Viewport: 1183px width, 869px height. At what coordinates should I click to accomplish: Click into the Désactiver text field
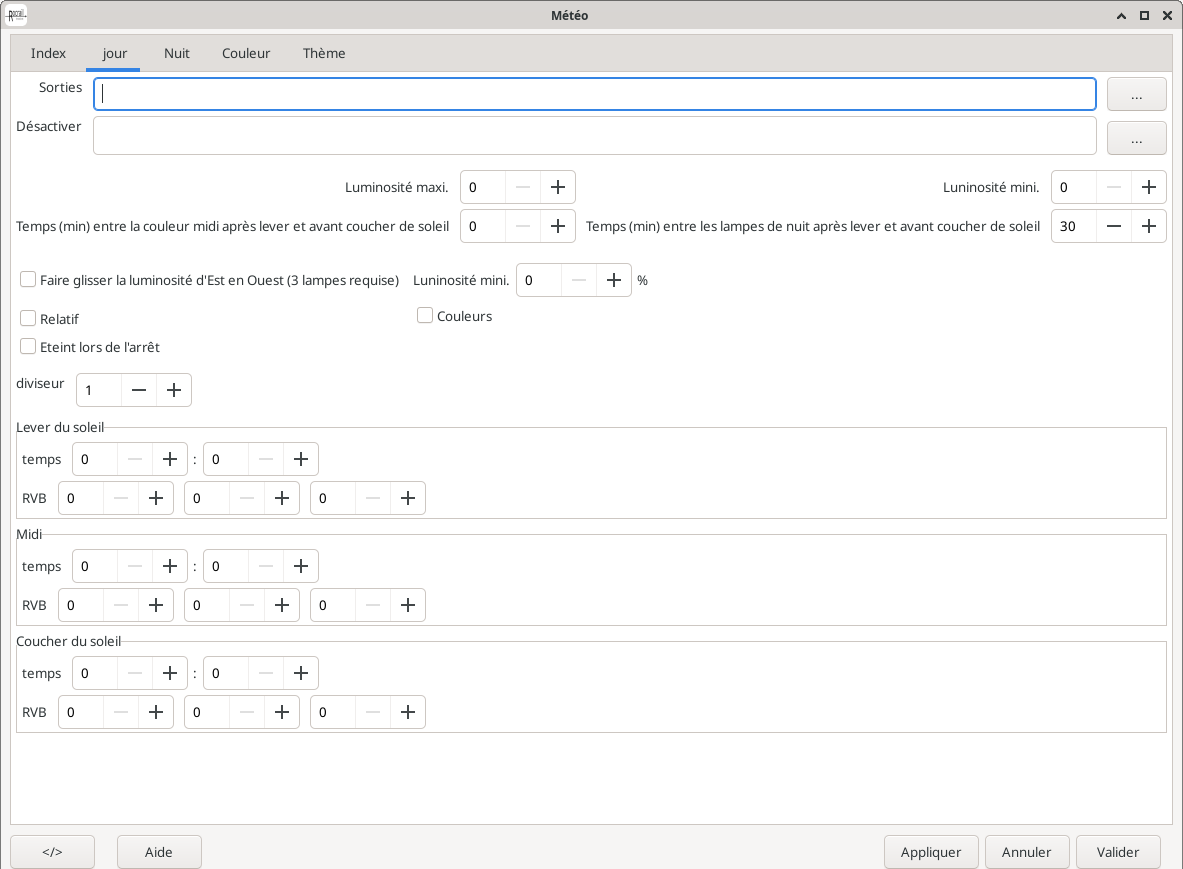(594, 136)
